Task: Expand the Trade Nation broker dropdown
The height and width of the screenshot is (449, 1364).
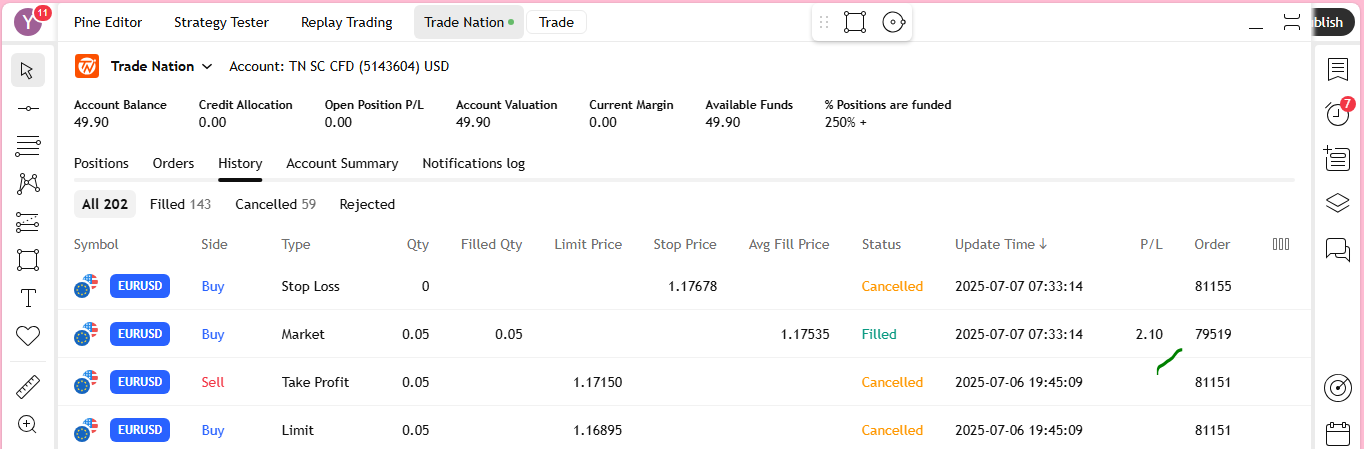Action: click(x=207, y=66)
